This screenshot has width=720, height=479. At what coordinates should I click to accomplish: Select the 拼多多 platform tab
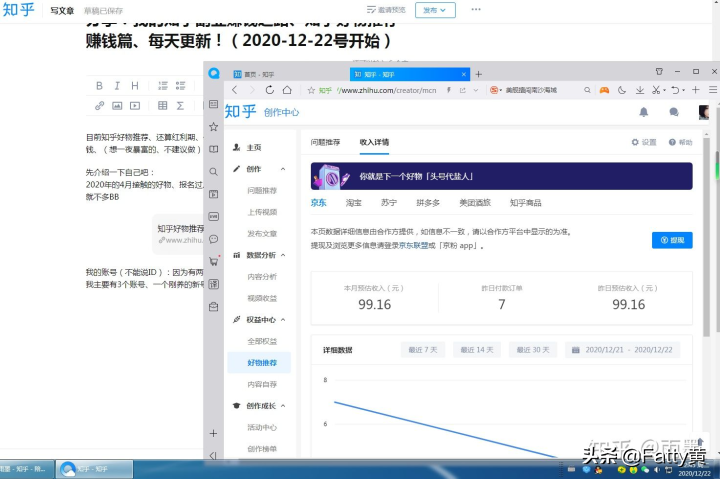(428, 203)
